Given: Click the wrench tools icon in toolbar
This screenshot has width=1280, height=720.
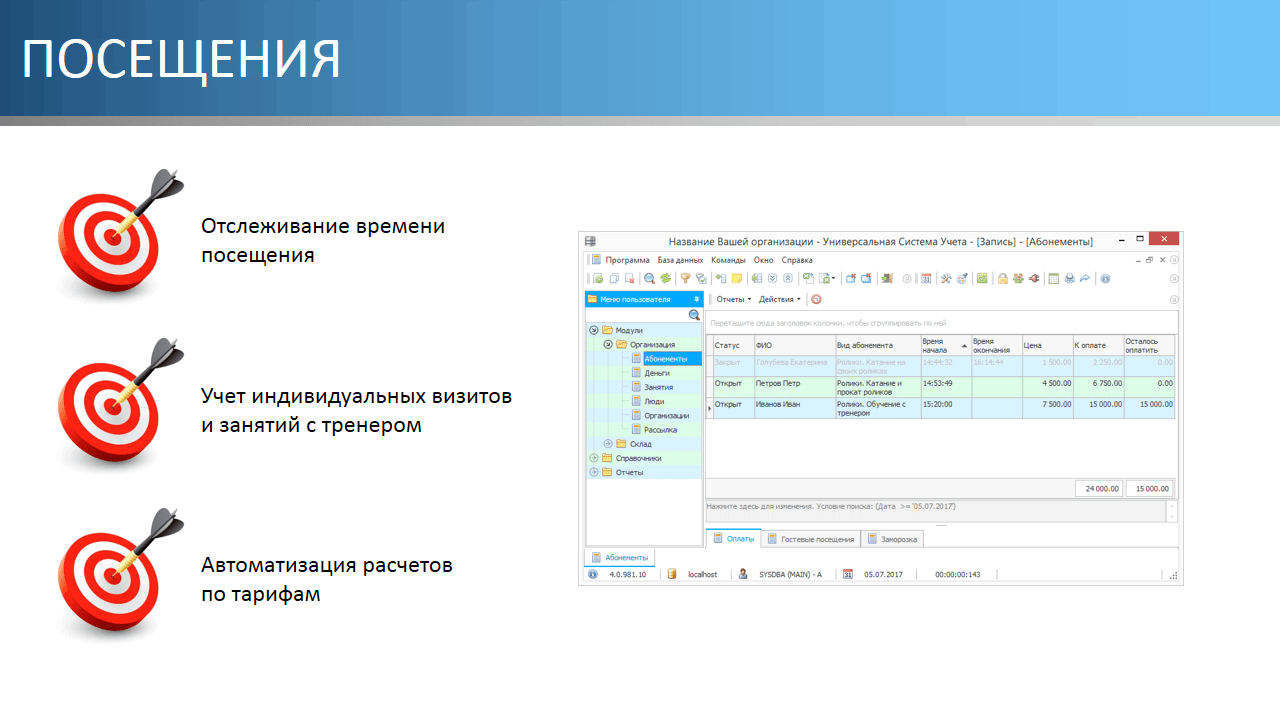Looking at the screenshot, I should pyautogui.click(x=946, y=278).
